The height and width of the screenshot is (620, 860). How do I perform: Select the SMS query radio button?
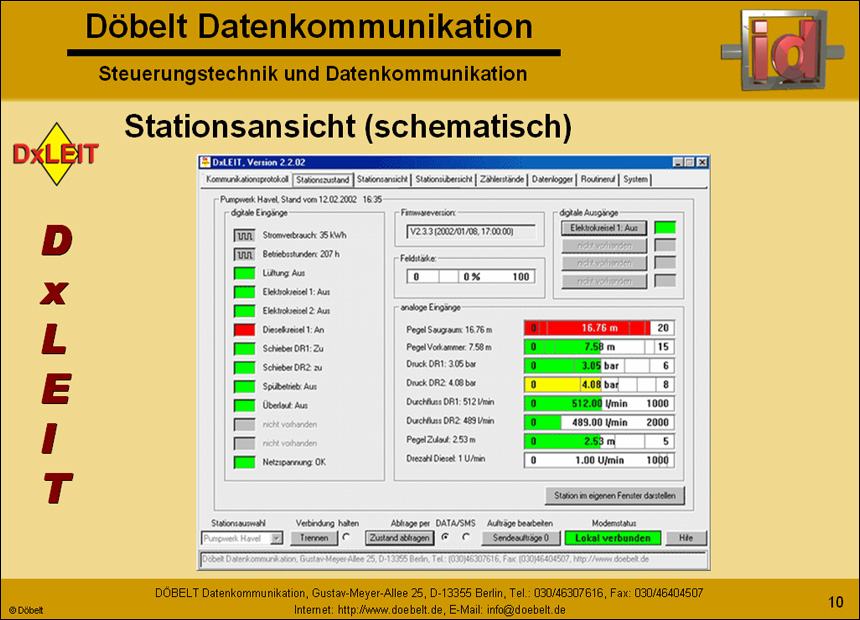pyautogui.click(x=466, y=537)
